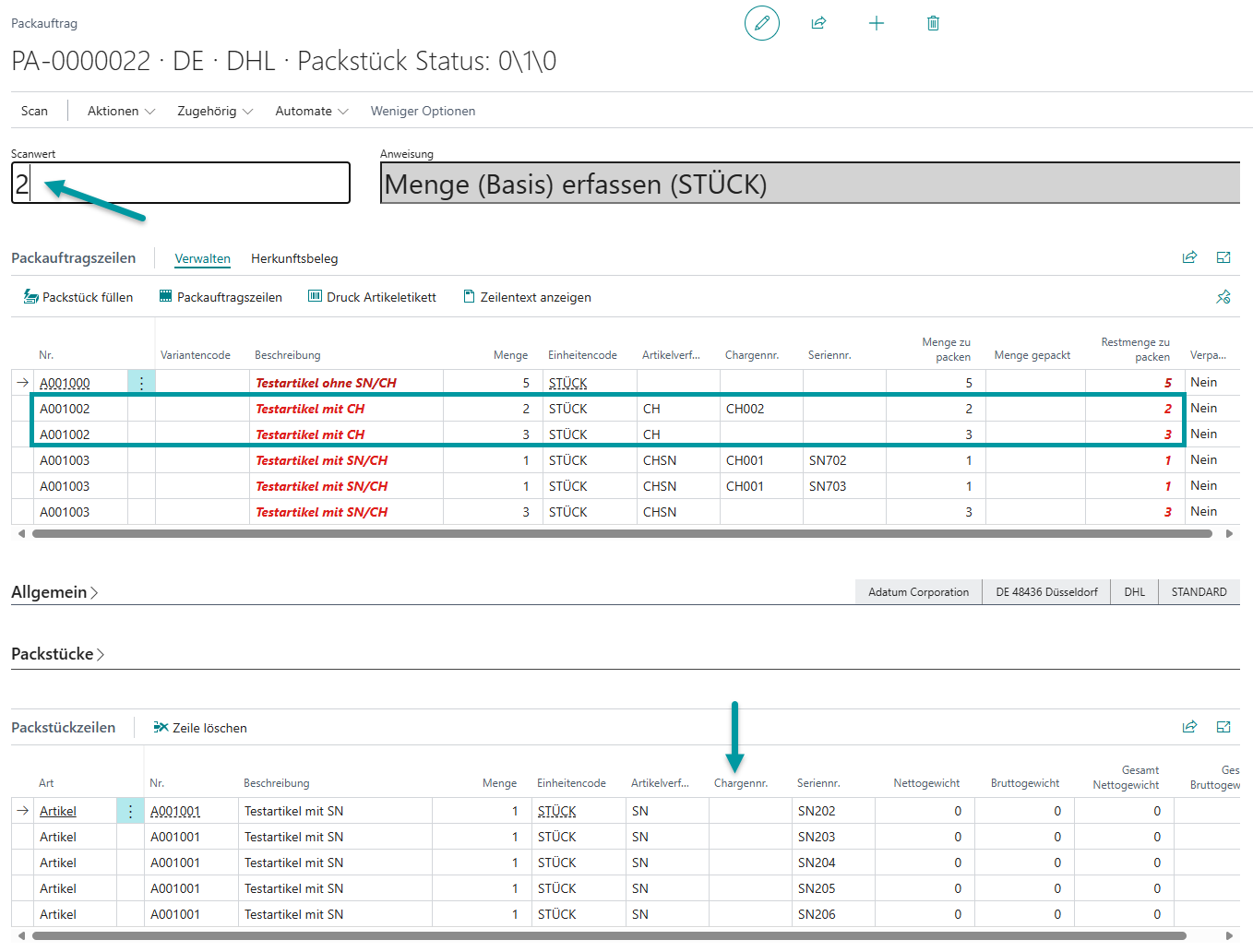Click Packstück füllen button
The width and height of the screenshot is (1253, 952).
tap(78, 297)
